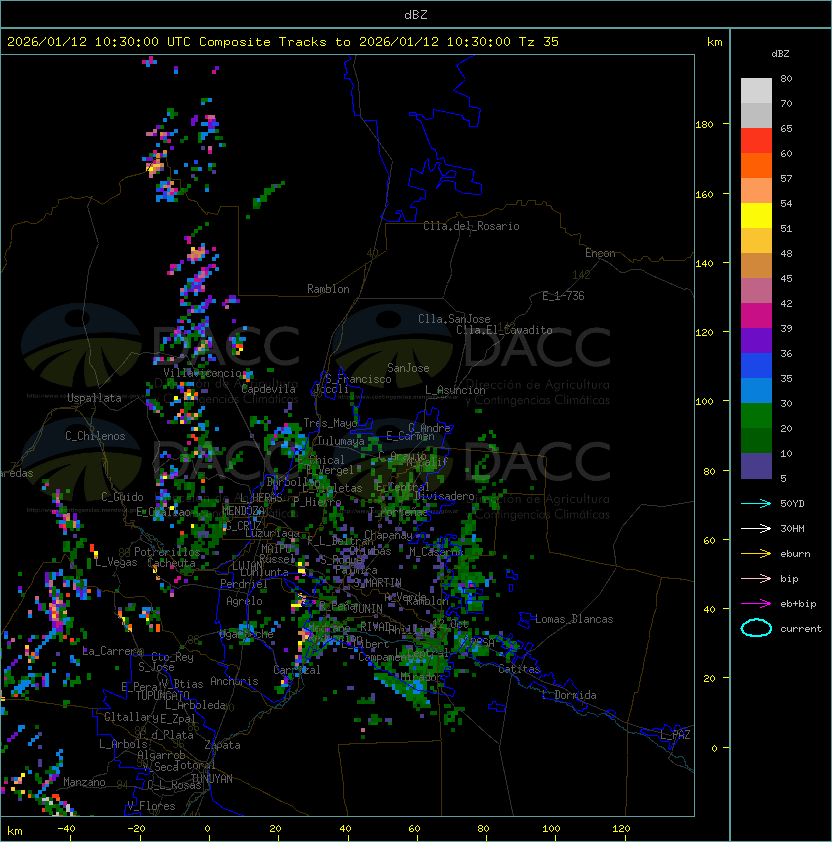The image size is (832, 842).
Task: Click the '50YD' legend label
Action: 792,504
